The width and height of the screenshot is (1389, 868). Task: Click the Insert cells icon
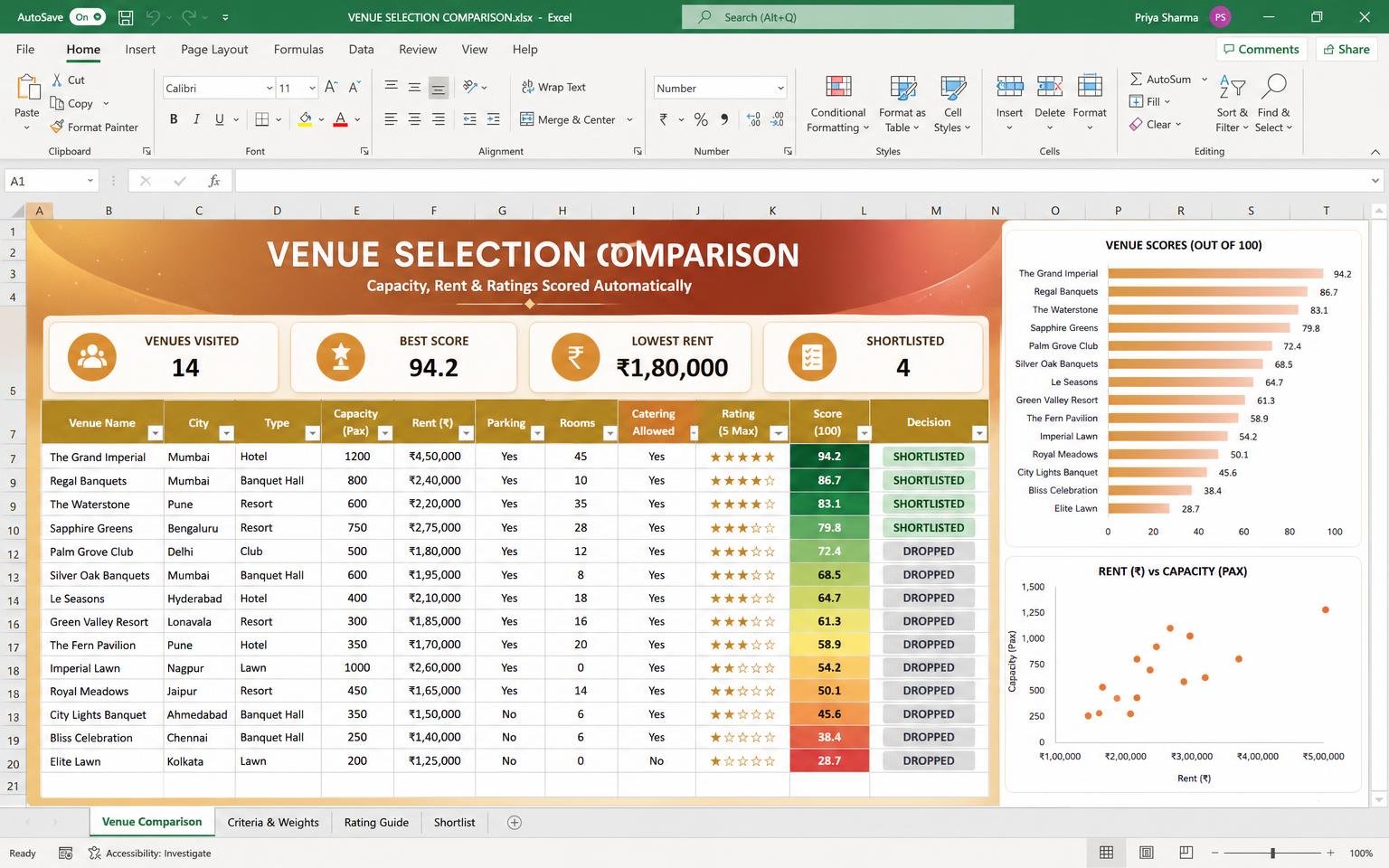[x=1009, y=87]
